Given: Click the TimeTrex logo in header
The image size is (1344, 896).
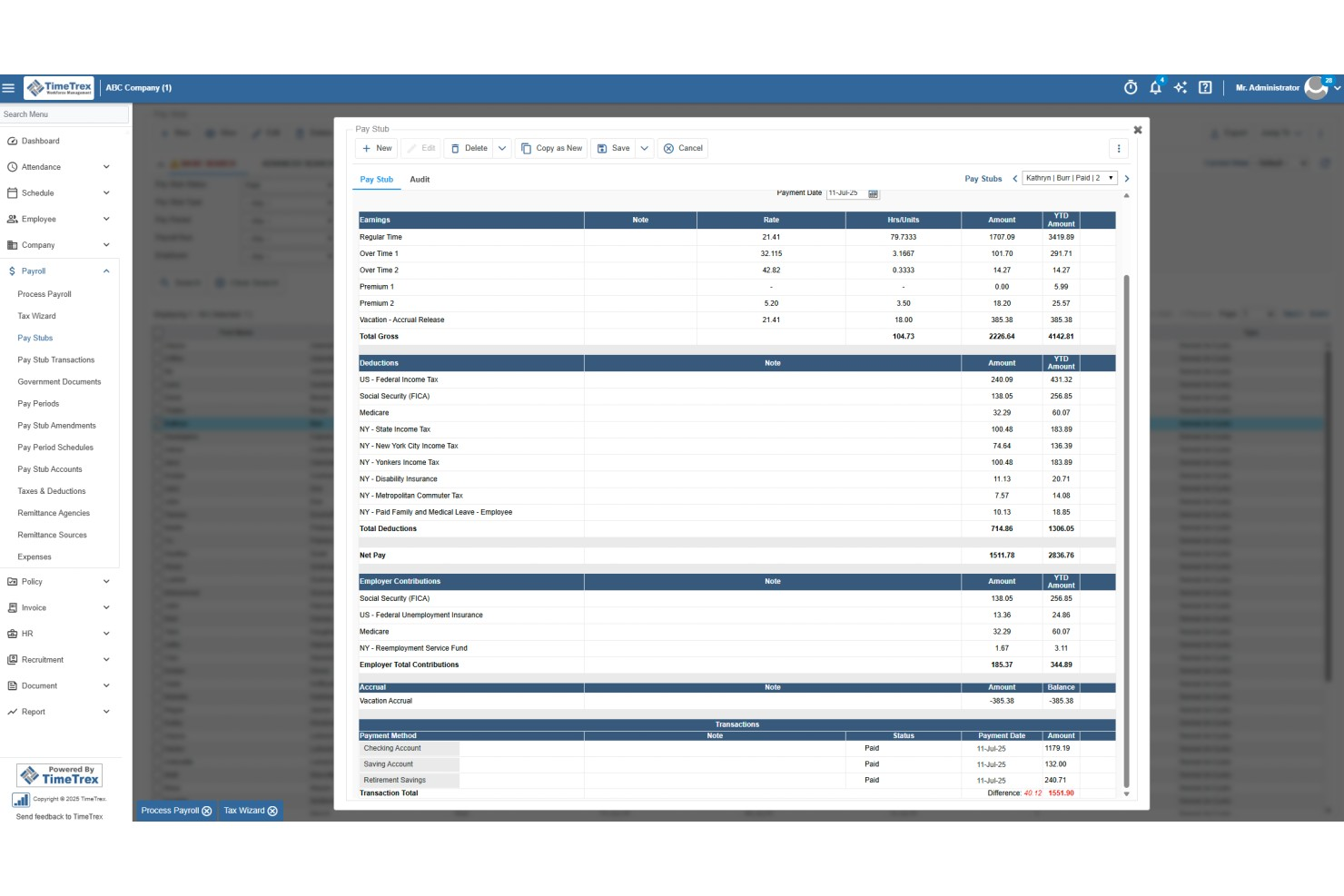Looking at the screenshot, I should click(59, 88).
